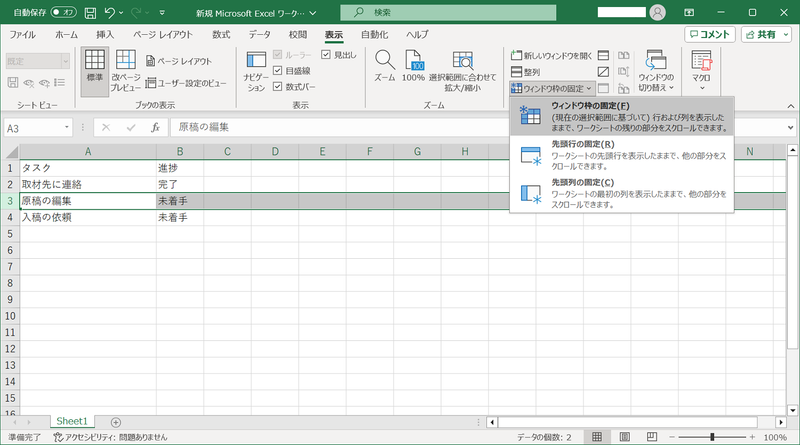
Task: Click the zoom slider handle
Action: point(712,437)
